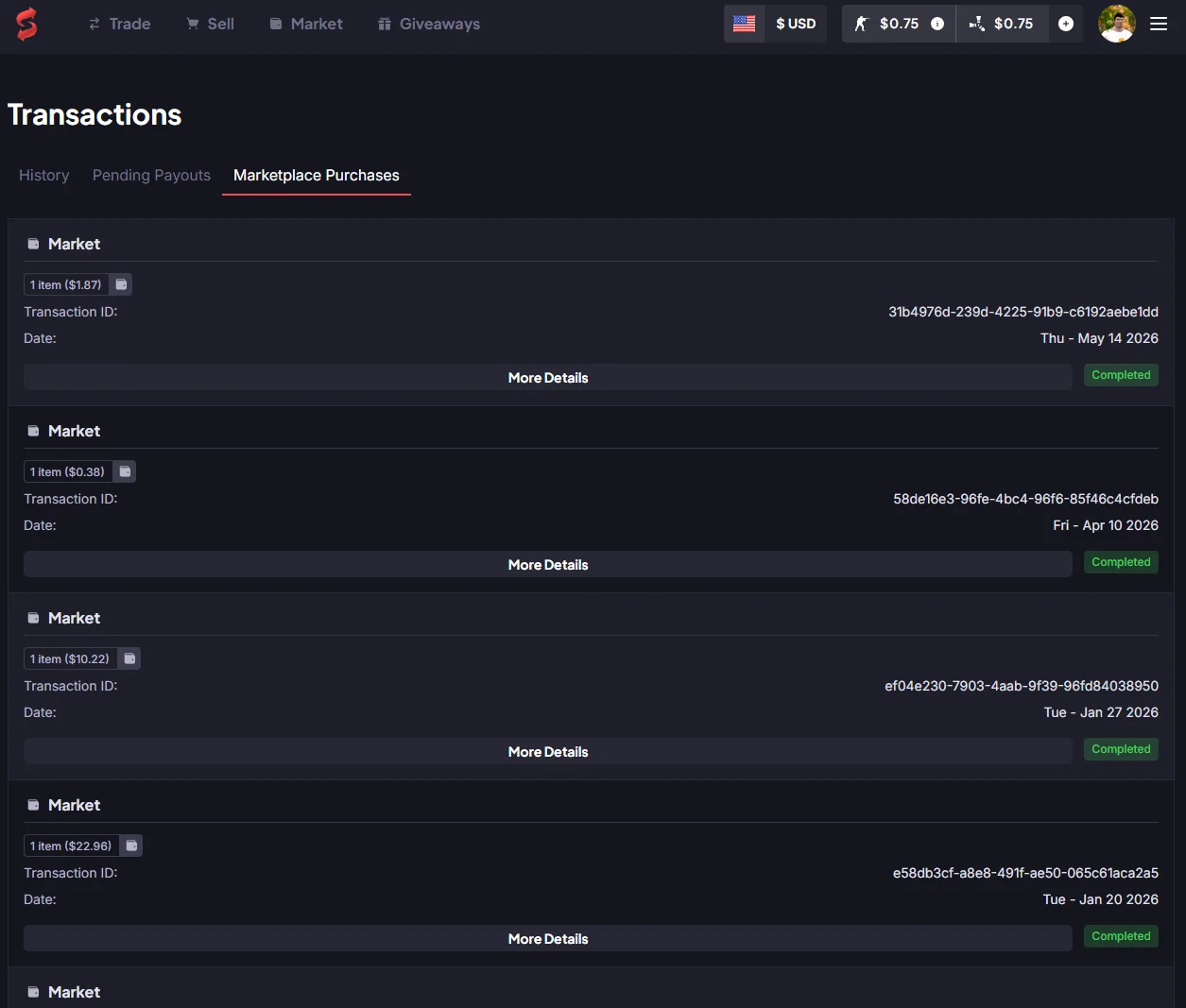This screenshot has width=1186, height=1008.
Task: Click the icon beside 1 item ($1.87)
Action: click(x=121, y=284)
